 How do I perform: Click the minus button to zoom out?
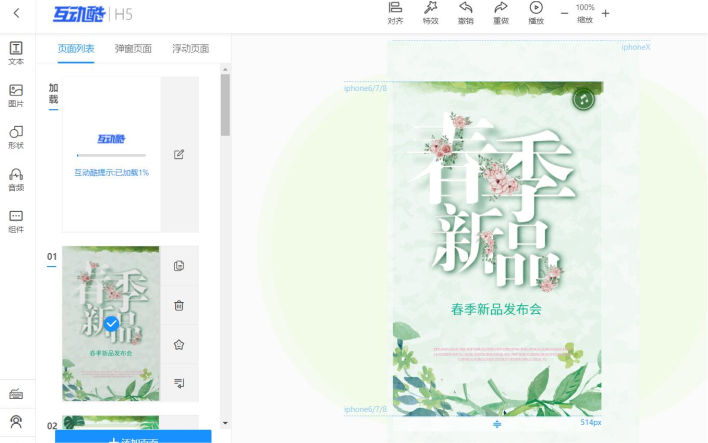[x=564, y=13]
